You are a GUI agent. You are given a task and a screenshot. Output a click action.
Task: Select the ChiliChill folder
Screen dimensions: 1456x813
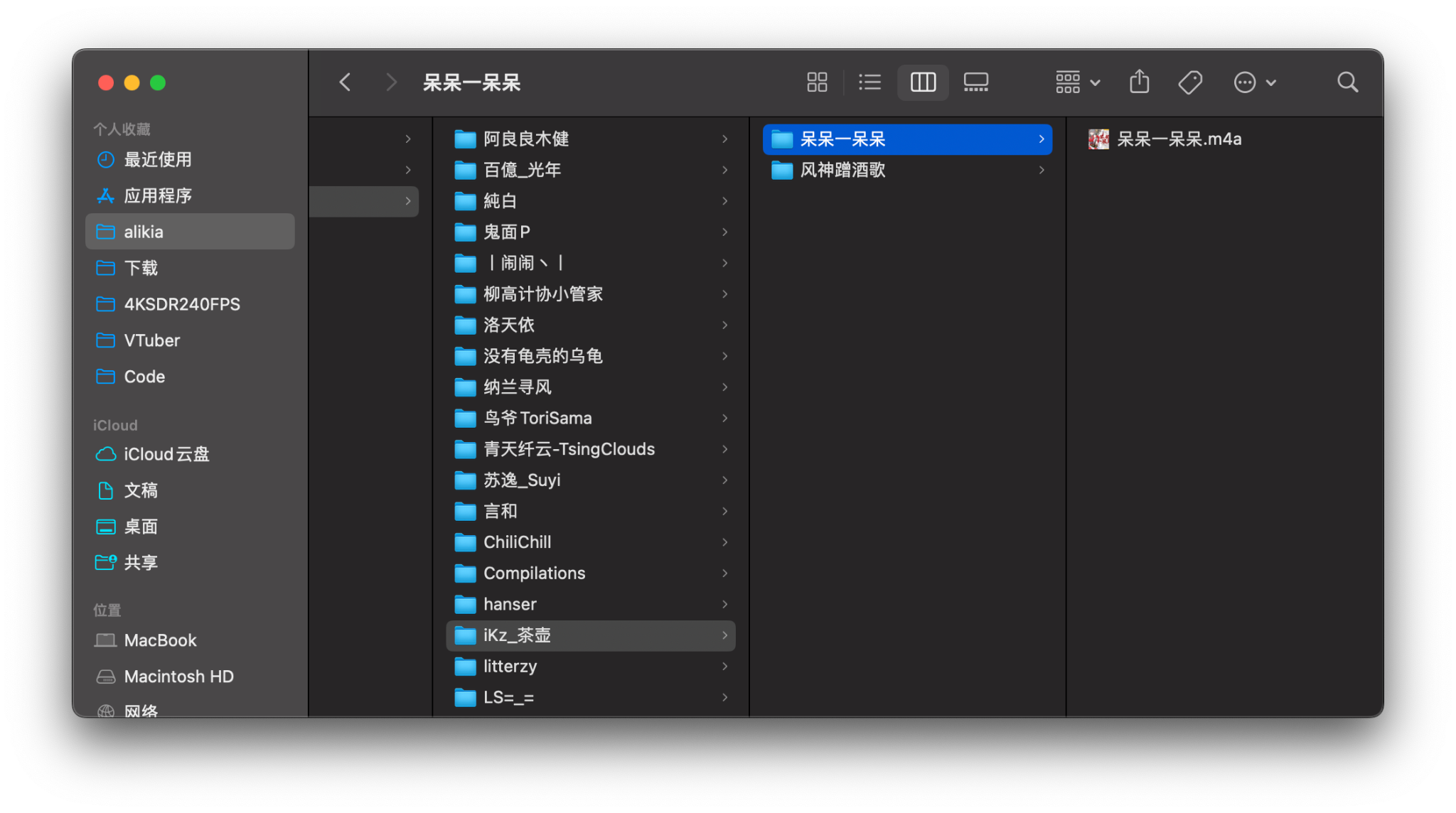point(517,542)
